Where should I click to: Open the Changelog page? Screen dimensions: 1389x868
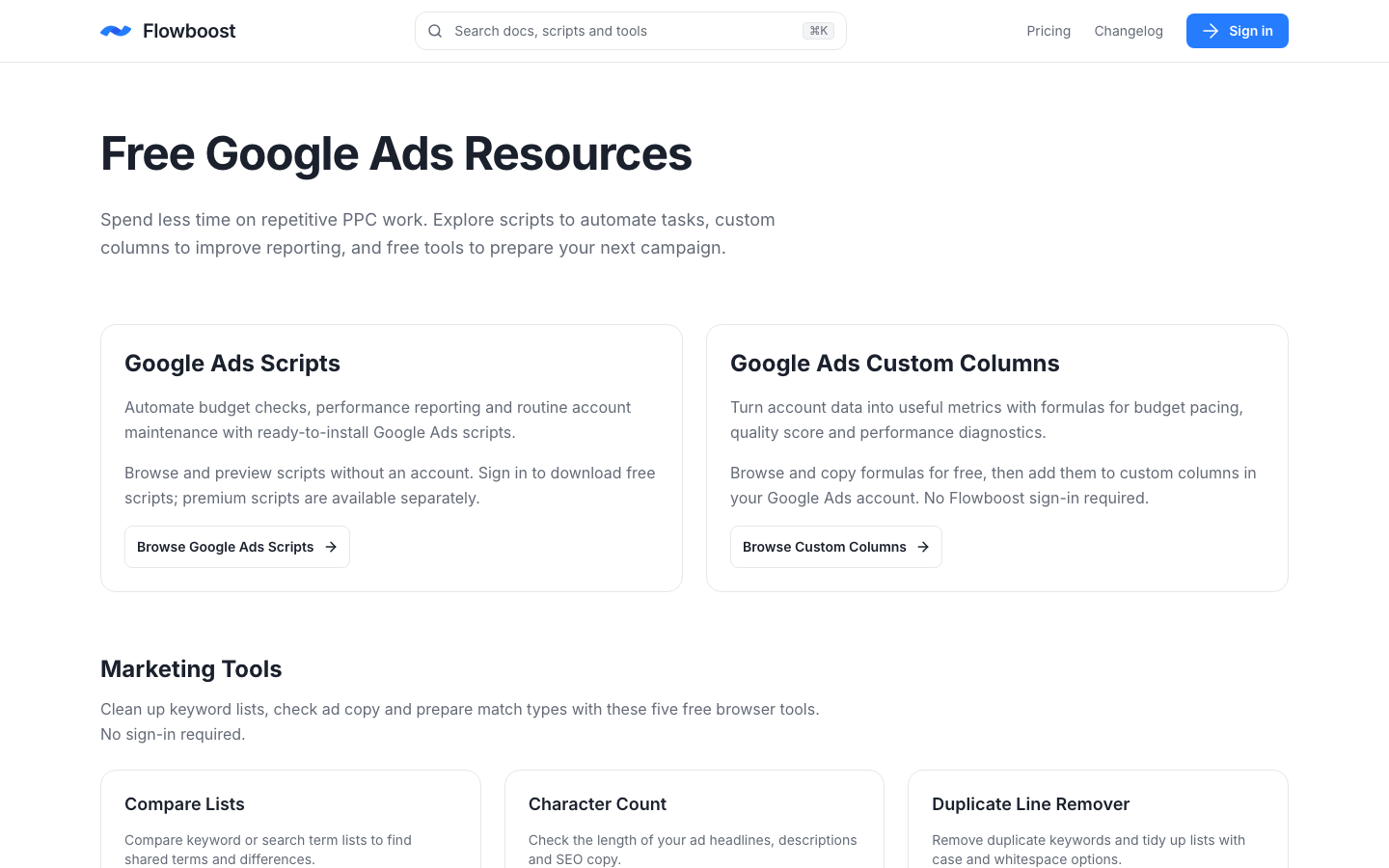click(x=1129, y=31)
